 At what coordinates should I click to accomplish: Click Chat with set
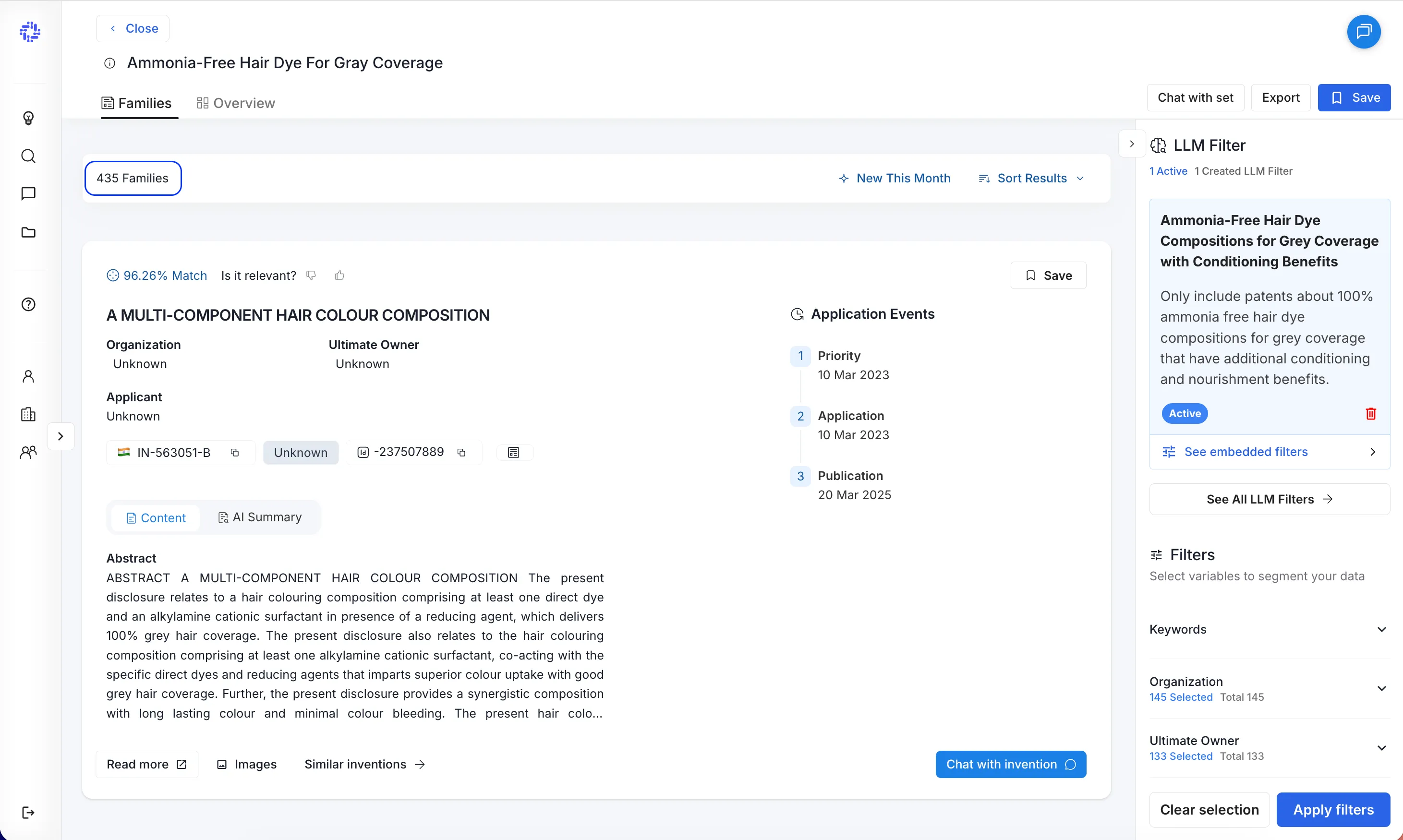tap(1195, 97)
